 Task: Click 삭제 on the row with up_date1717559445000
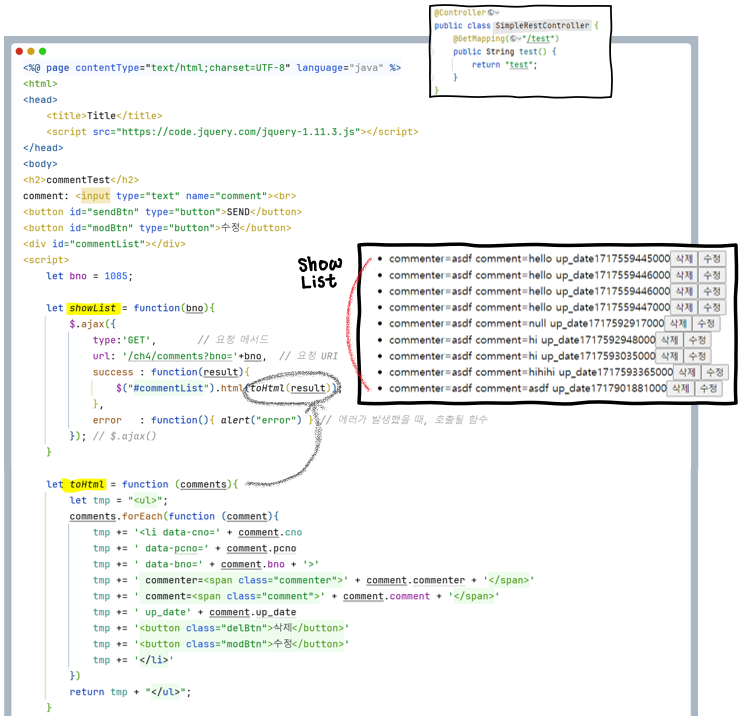tap(684, 259)
